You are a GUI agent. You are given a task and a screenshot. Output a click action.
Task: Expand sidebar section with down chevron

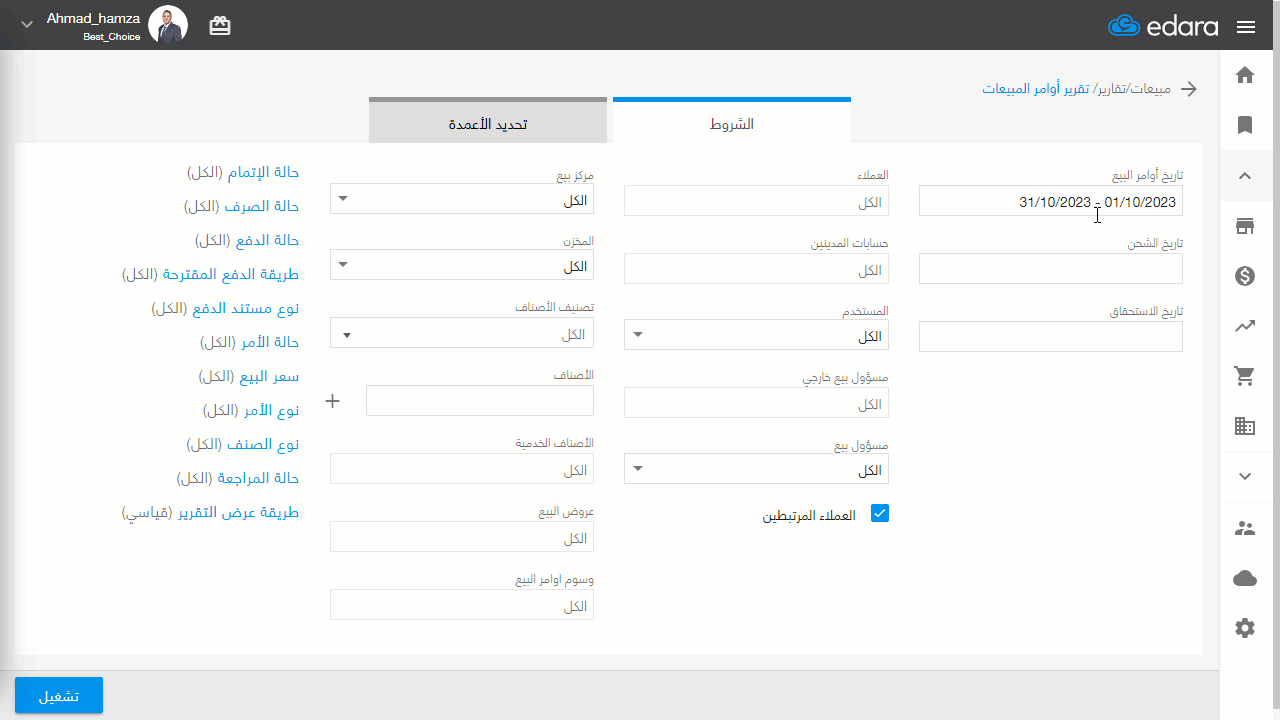(1245, 477)
